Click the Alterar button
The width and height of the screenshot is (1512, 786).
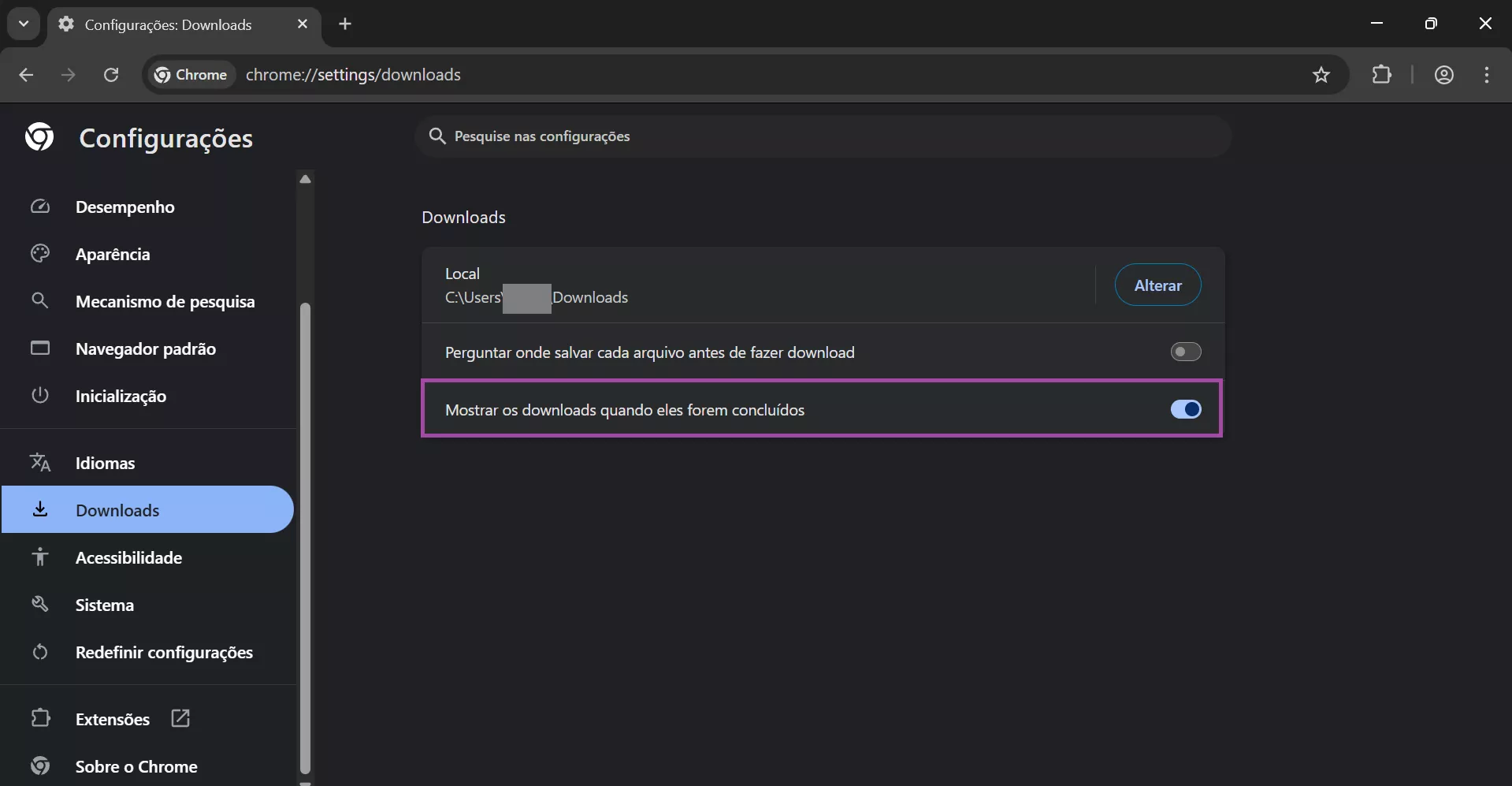coord(1157,285)
